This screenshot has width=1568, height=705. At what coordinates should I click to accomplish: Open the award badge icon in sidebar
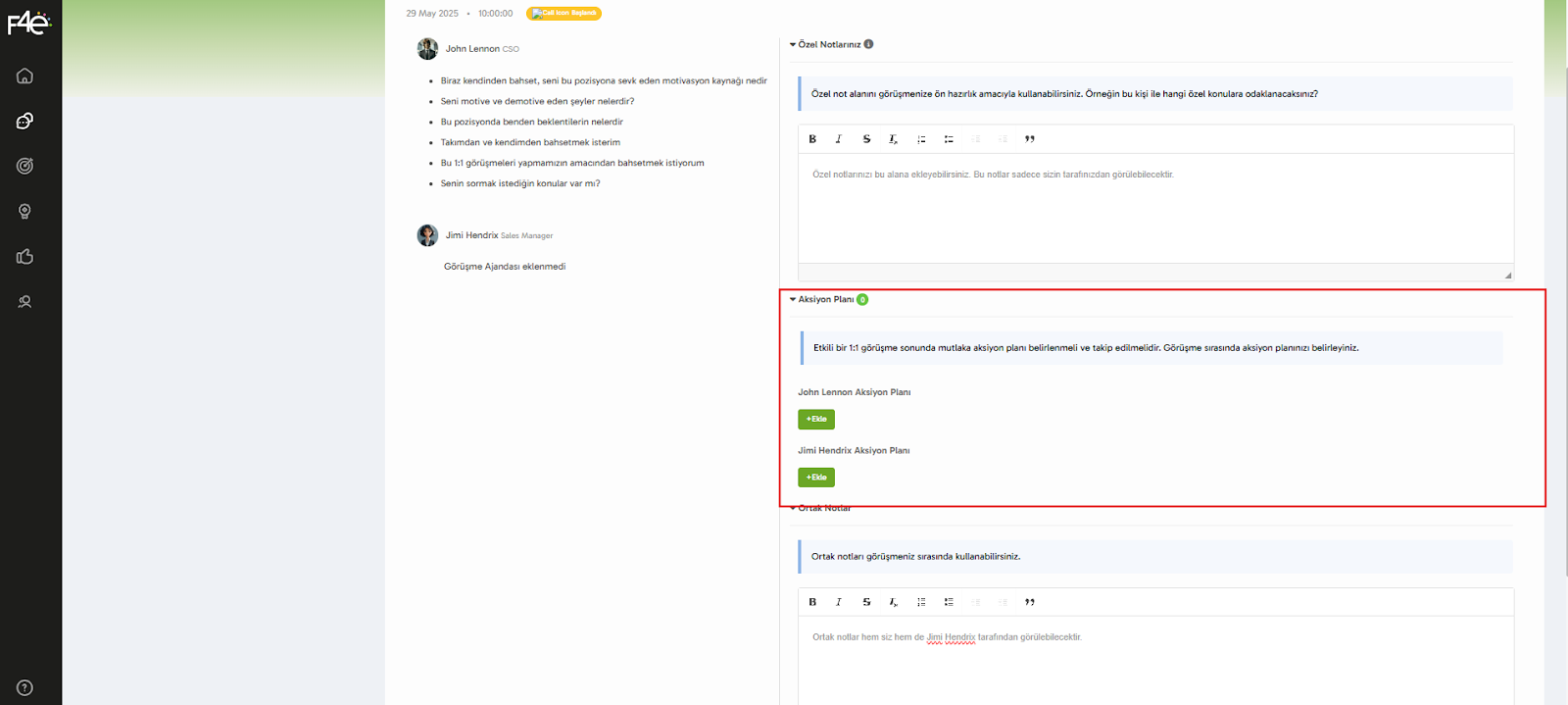[x=25, y=212]
